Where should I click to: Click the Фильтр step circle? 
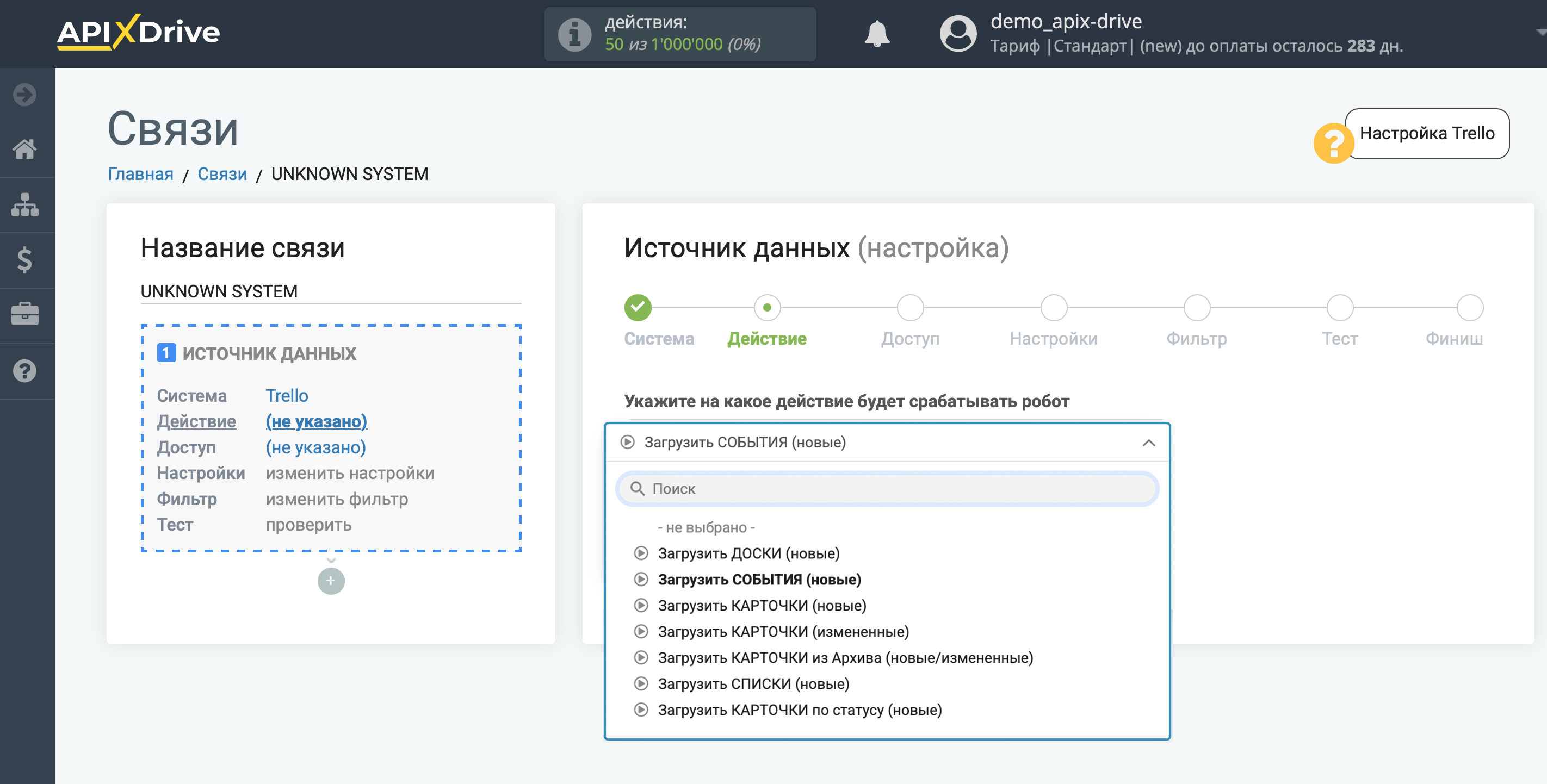(x=1196, y=307)
